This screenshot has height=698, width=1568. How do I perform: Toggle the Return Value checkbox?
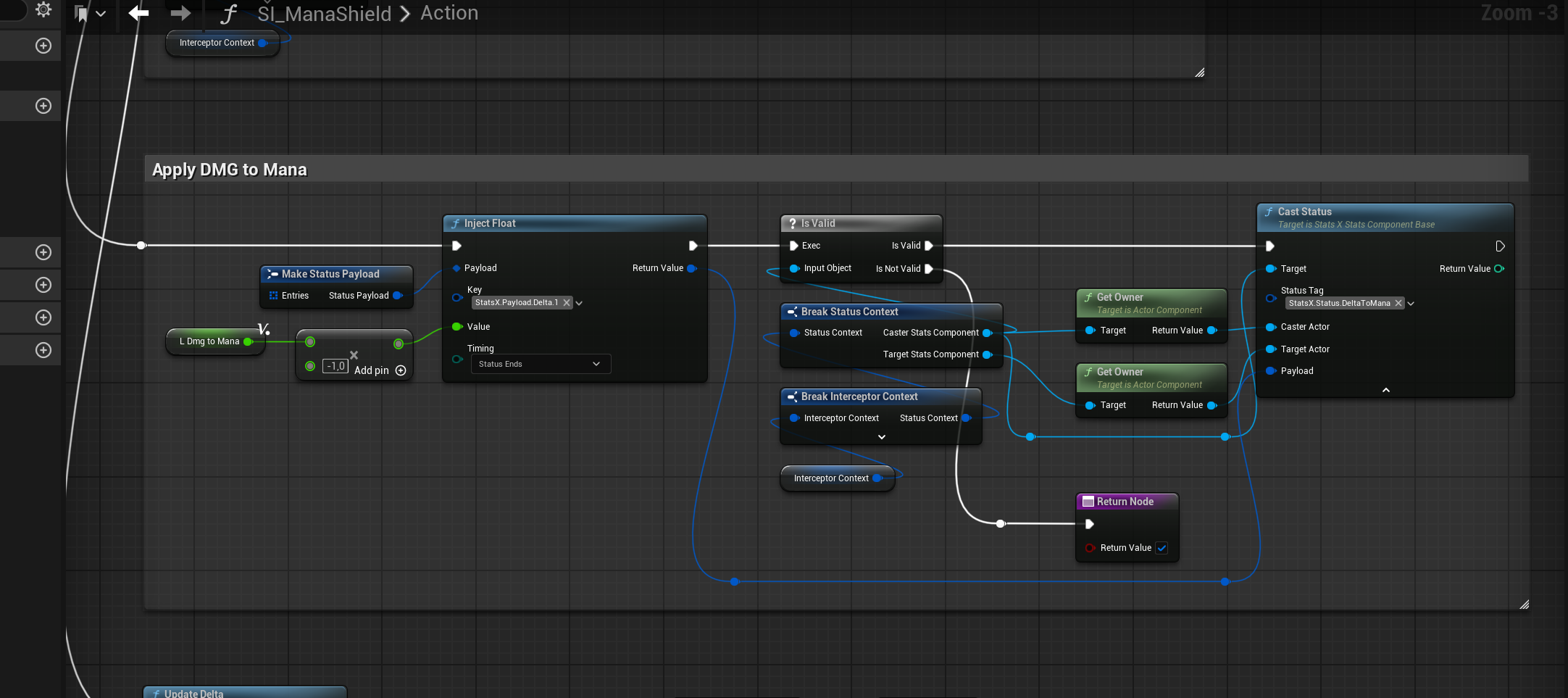[1162, 548]
